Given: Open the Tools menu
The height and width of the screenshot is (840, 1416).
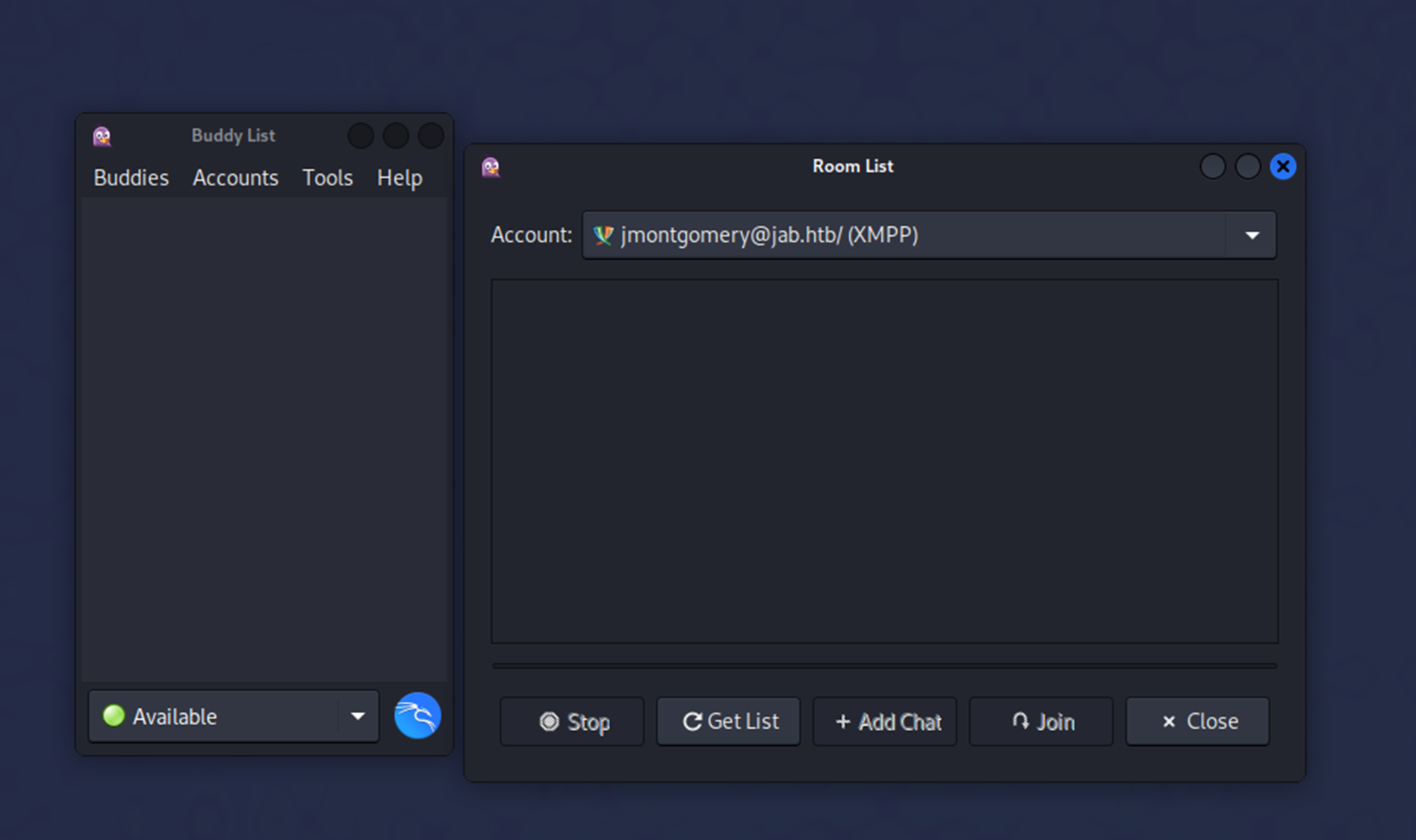Looking at the screenshot, I should [327, 178].
